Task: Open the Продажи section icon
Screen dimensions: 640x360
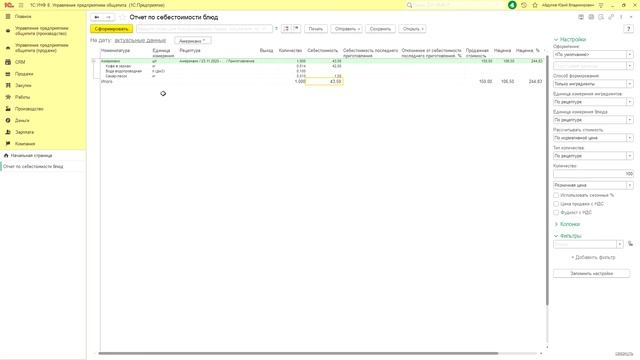Action: click(x=7, y=74)
